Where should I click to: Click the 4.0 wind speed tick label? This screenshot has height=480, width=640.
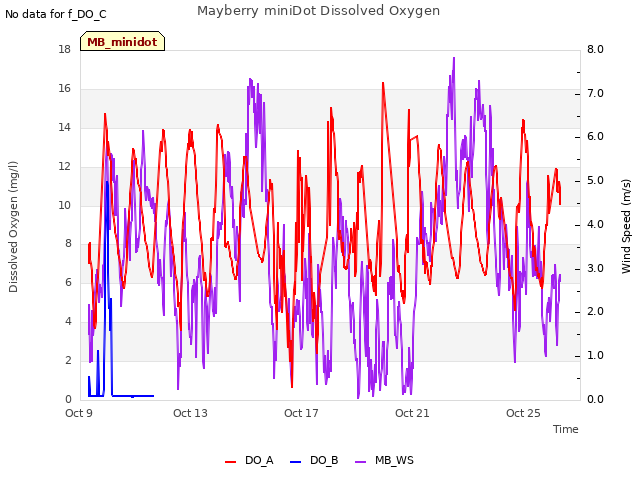coord(595,224)
